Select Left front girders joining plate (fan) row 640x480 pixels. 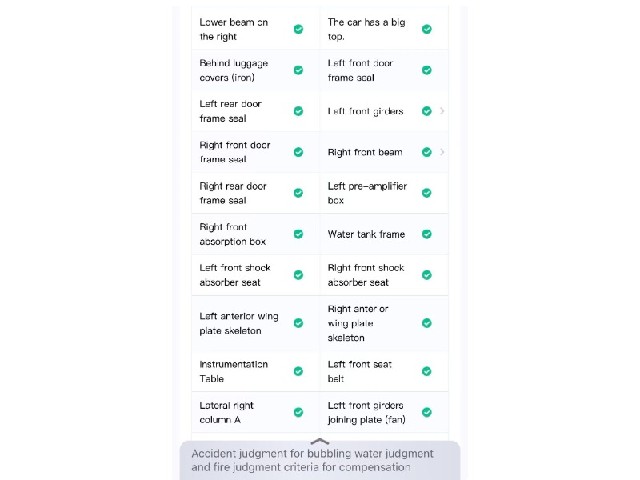pyautogui.click(x=384, y=412)
